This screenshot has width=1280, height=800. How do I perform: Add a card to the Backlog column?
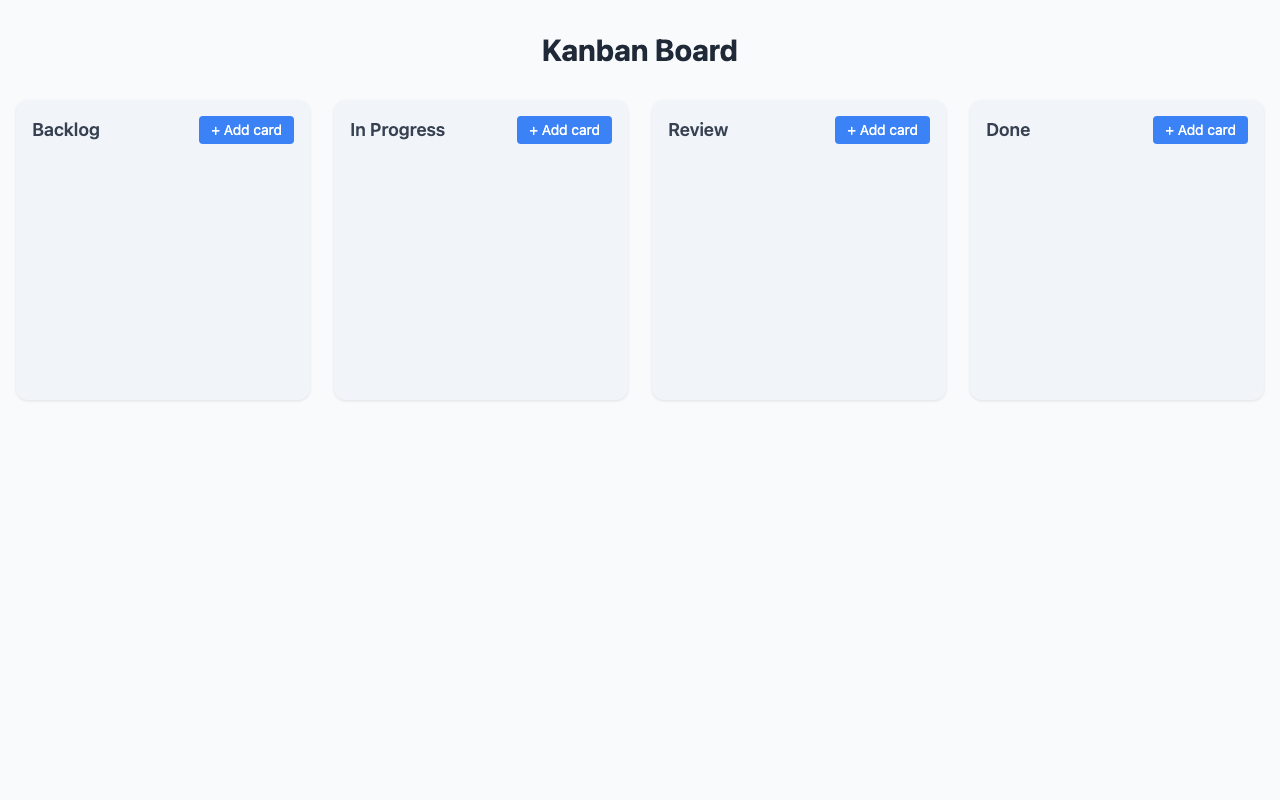[x=246, y=130]
